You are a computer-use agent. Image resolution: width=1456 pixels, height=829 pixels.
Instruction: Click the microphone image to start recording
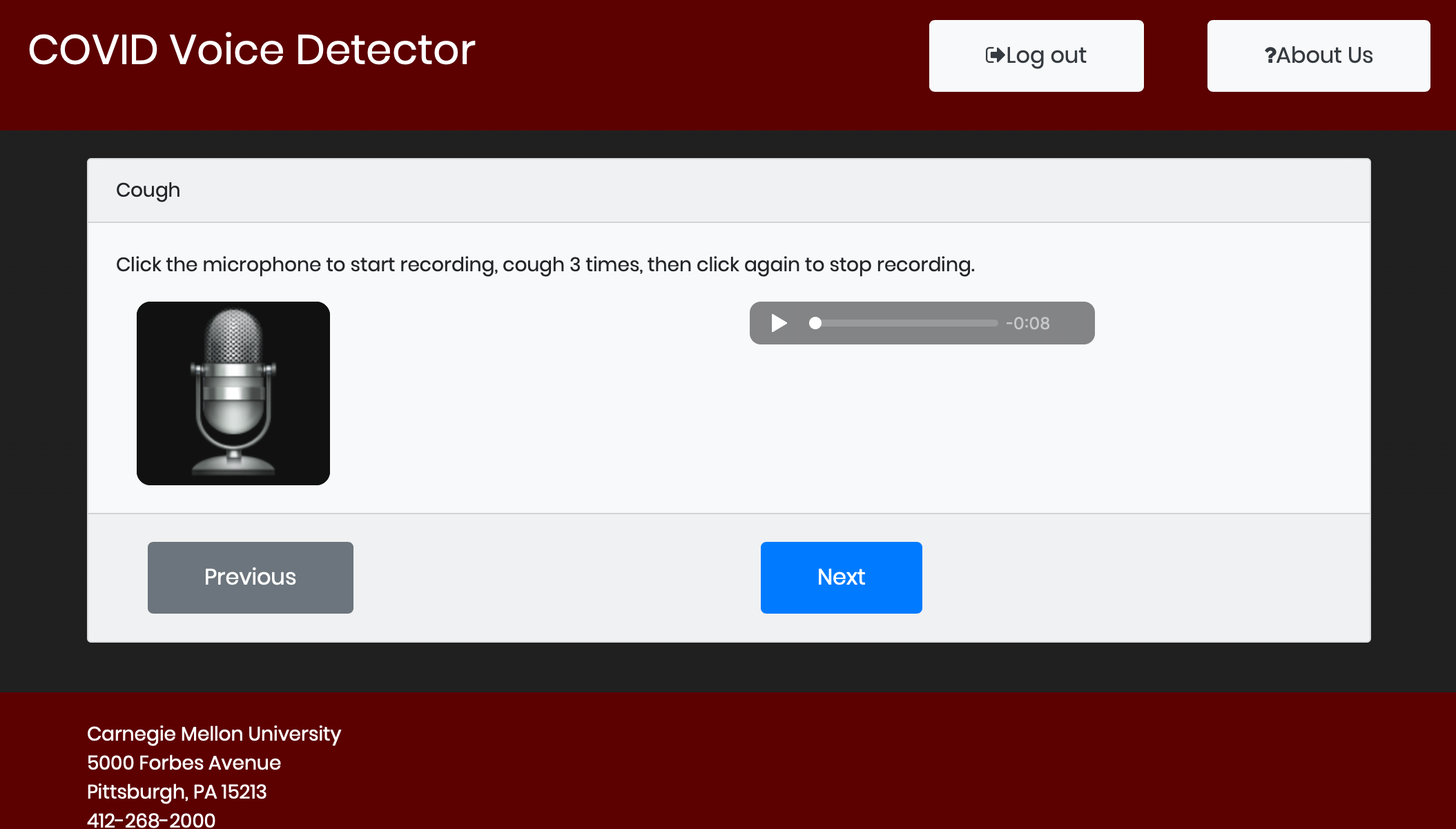click(233, 393)
